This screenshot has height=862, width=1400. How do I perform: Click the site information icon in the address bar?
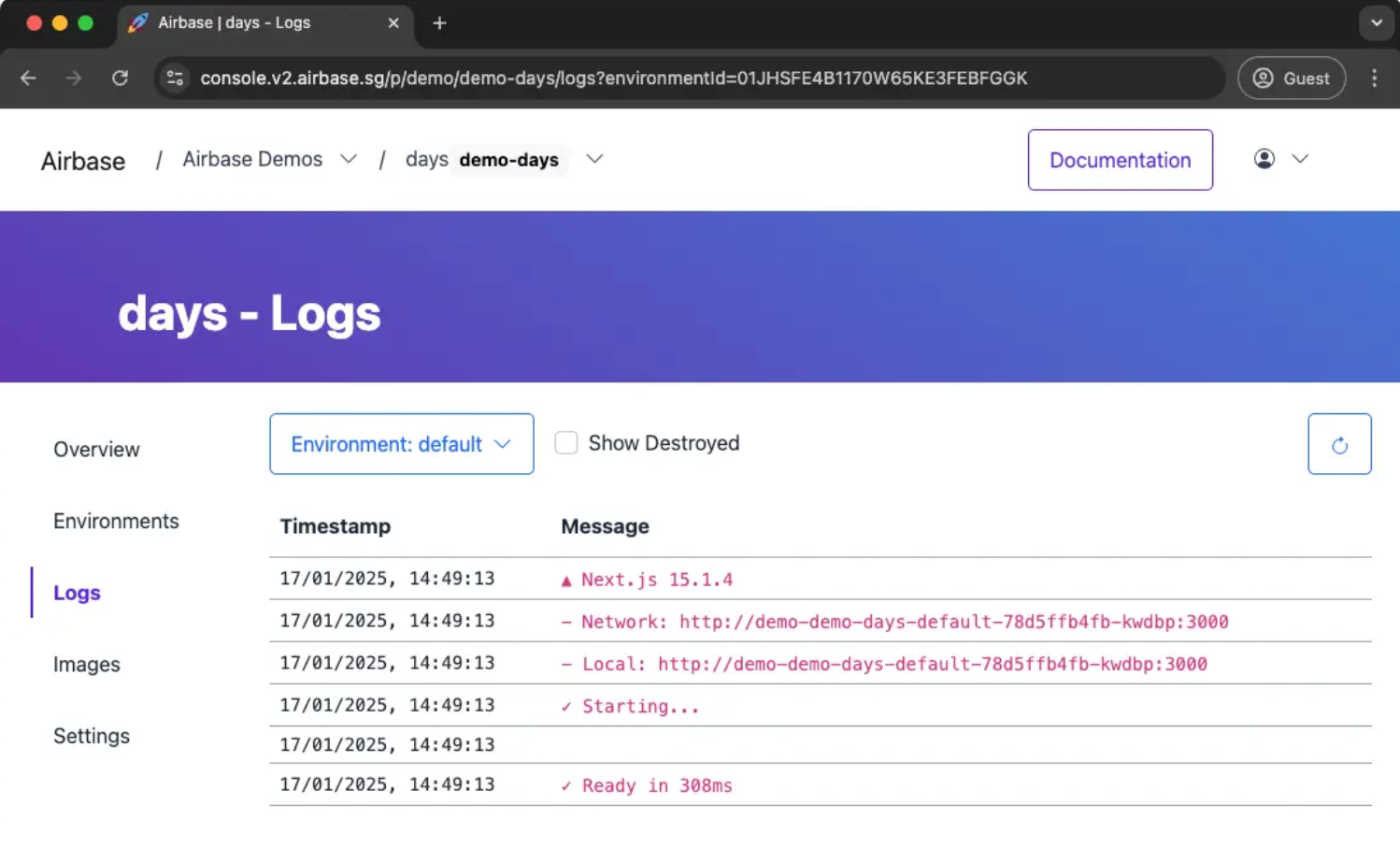coord(175,79)
